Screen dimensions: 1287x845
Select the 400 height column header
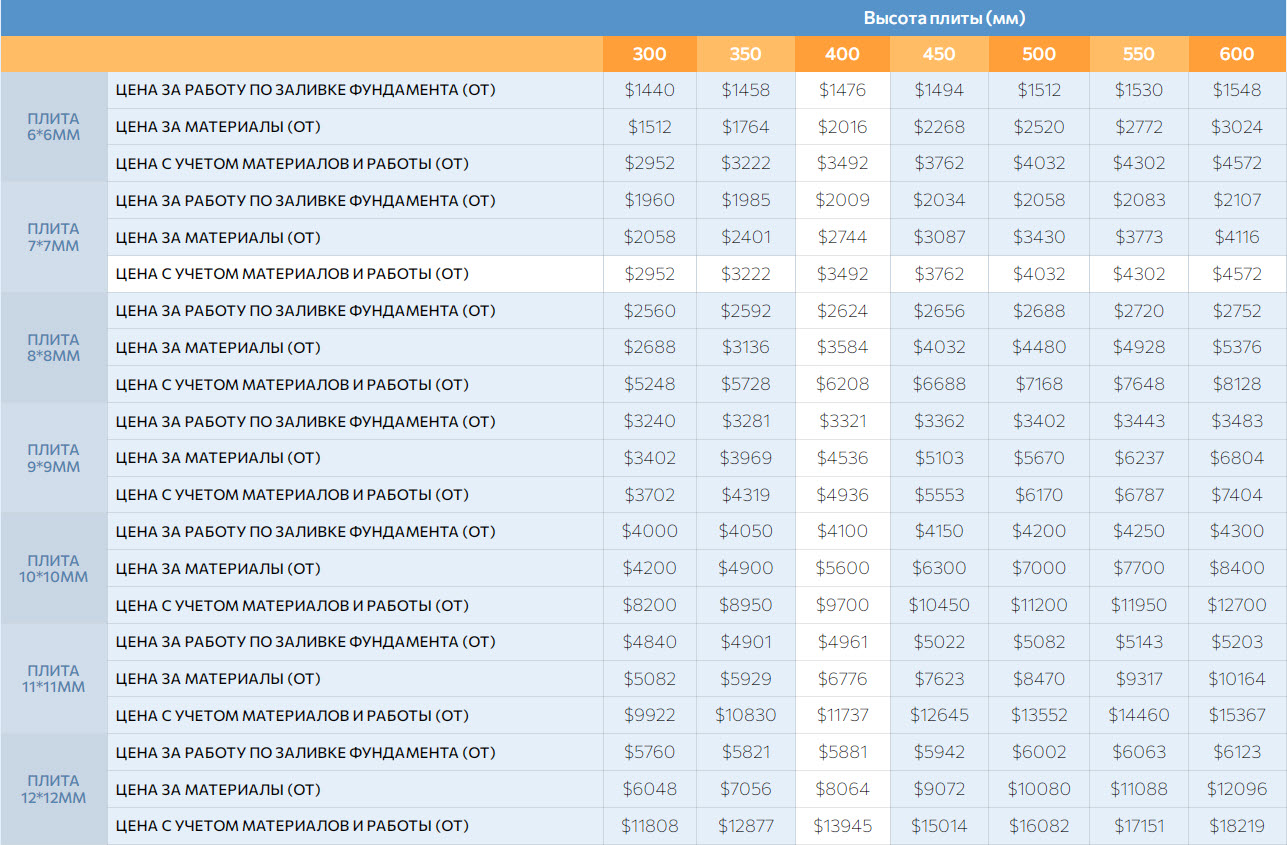[843, 54]
